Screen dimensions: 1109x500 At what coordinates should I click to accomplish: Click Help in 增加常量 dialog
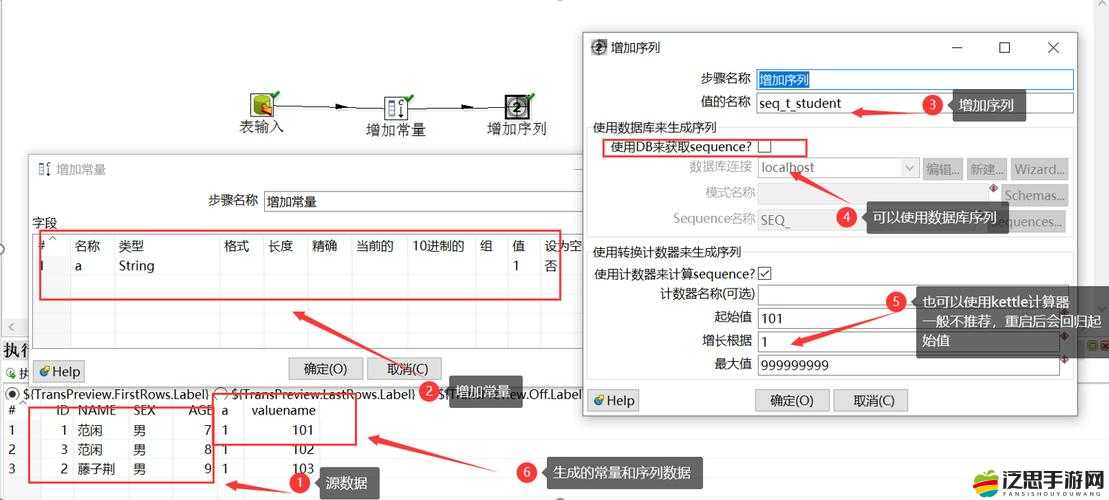(x=60, y=371)
